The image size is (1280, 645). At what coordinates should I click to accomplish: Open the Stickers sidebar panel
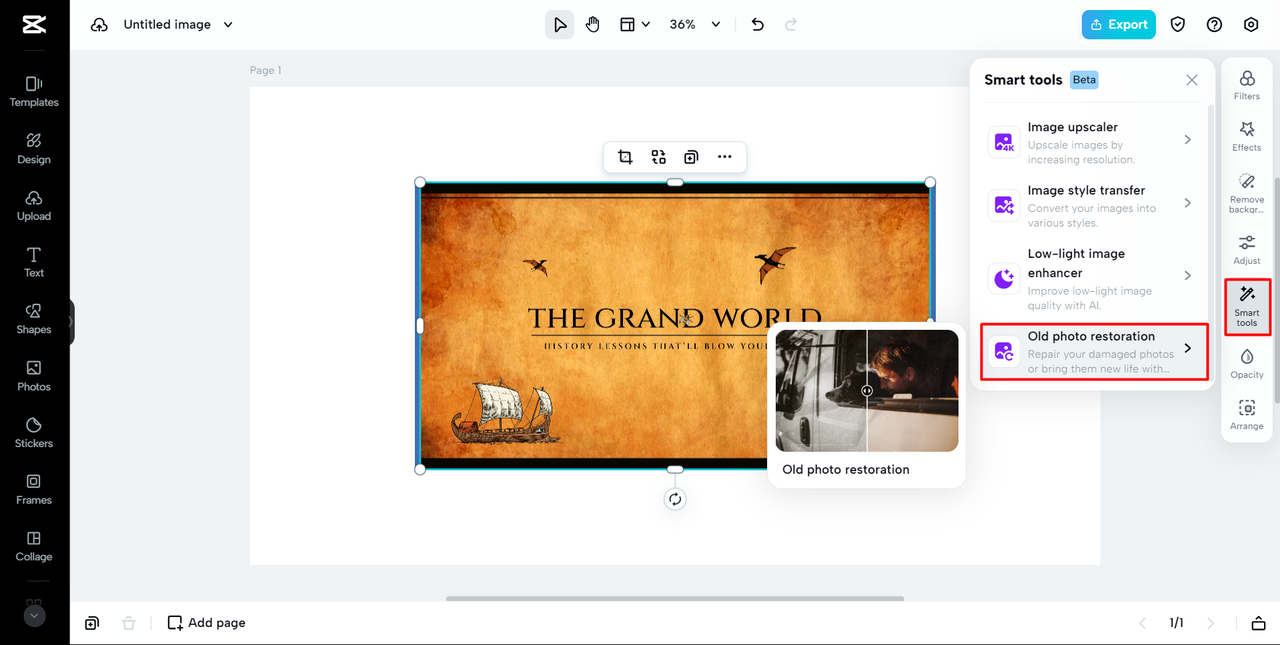pyautogui.click(x=34, y=431)
